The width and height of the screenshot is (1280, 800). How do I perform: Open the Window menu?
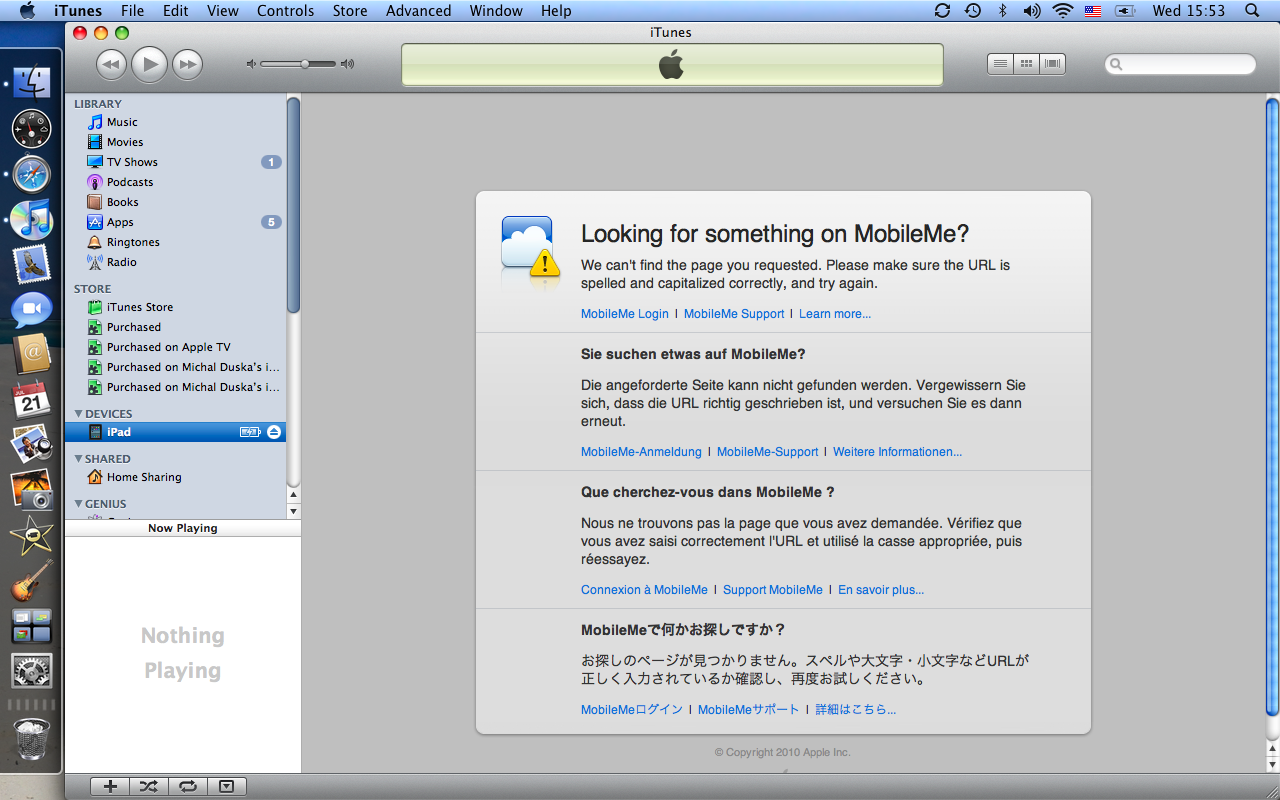tap(496, 11)
